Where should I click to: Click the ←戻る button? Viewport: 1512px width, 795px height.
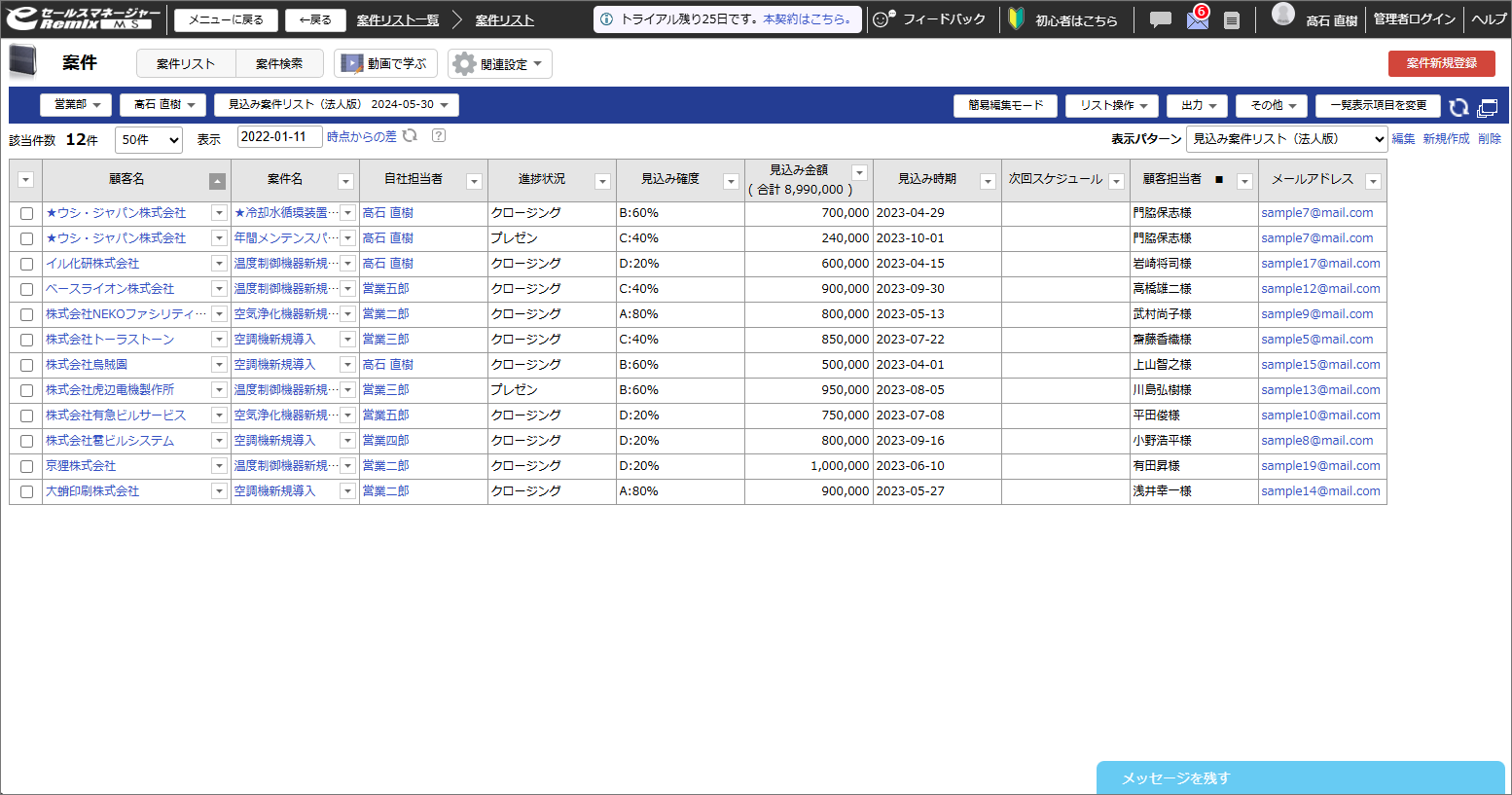(315, 20)
